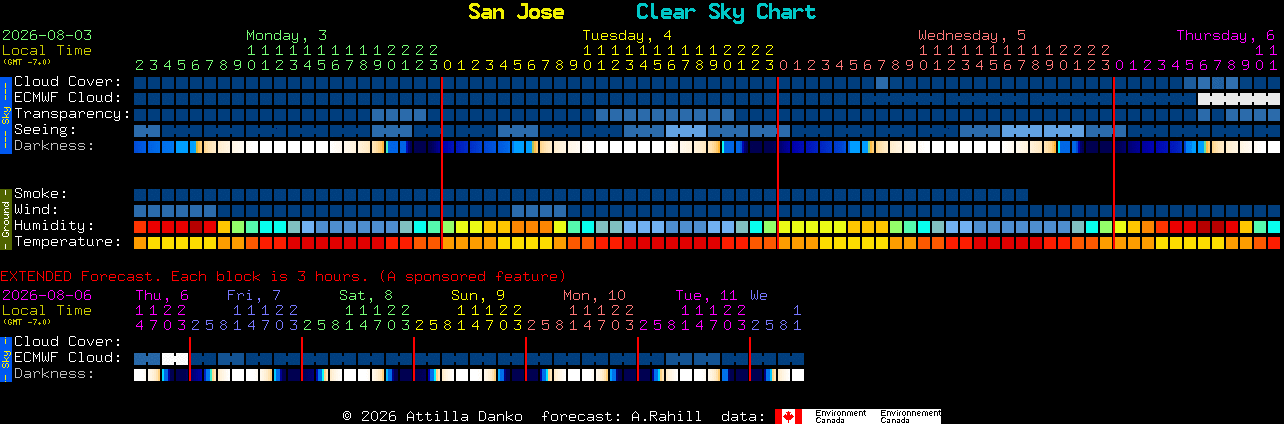This screenshot has height=424, width=1284.
Task: Click the blue Sky side label in extended forecast
Action: (5, 358)
